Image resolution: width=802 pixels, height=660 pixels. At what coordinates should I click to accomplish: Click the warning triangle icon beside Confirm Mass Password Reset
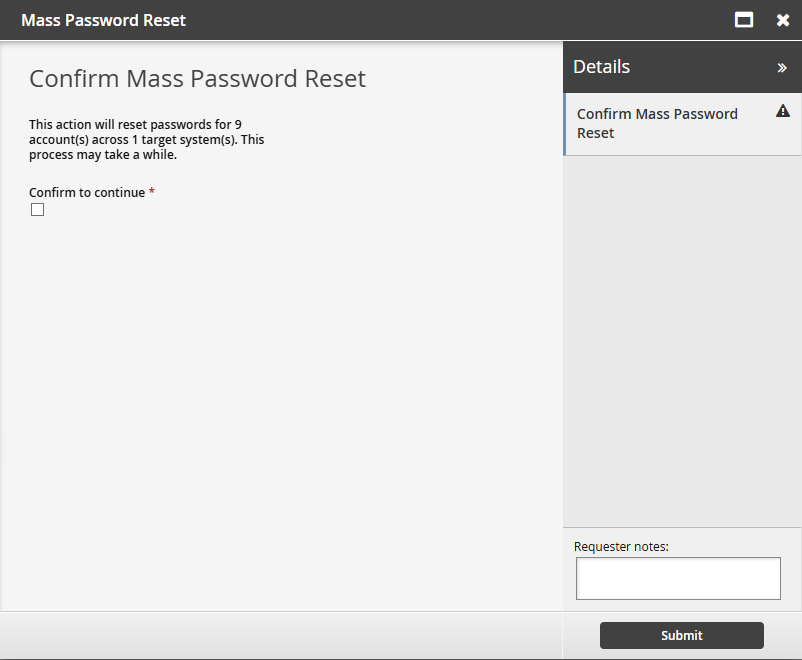click(x=783, y=112)
